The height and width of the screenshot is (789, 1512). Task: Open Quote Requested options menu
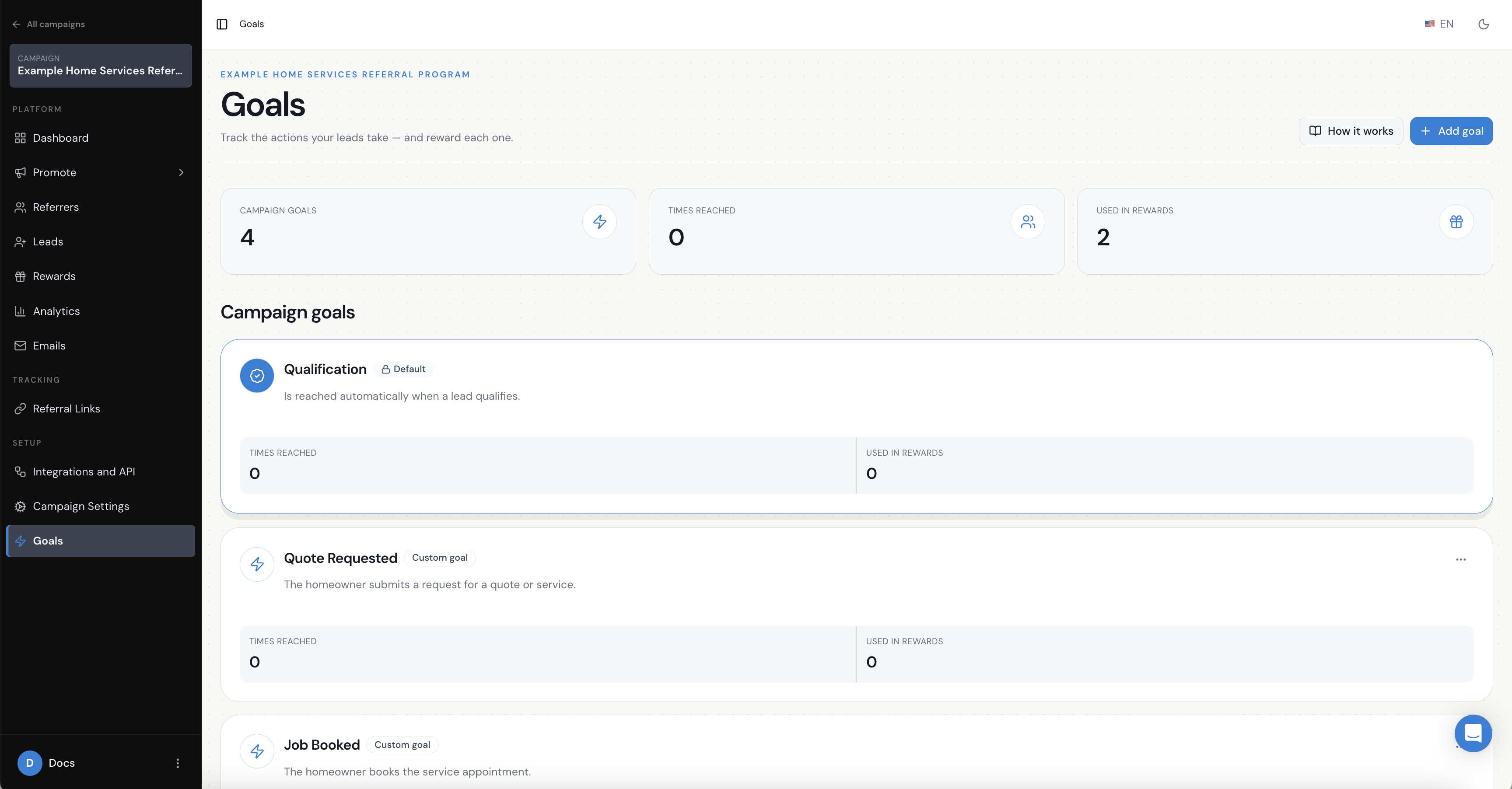click(1460, 560)
